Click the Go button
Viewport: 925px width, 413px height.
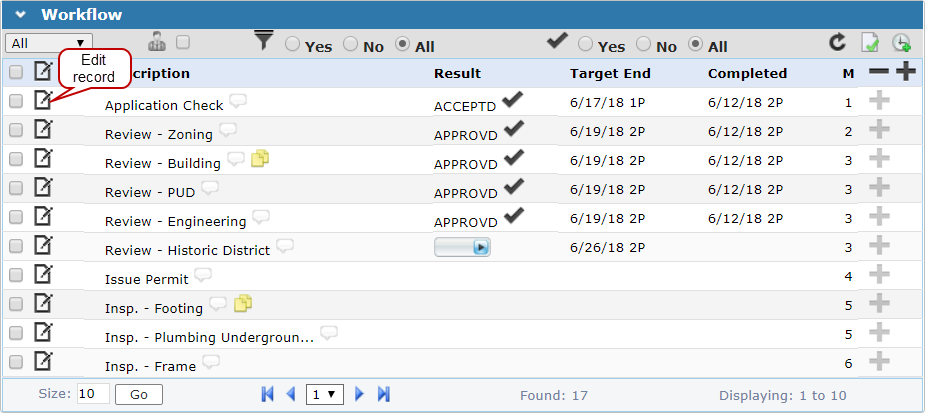pyautogui.click(x=138, y=394)
